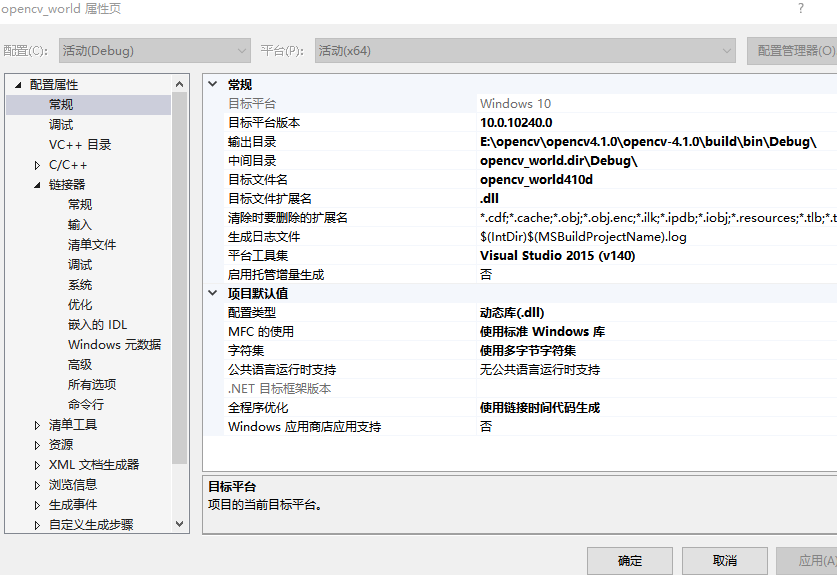This screenshot has width=837, height=575.
Task: Click the 取消 button
Action: 725,561
